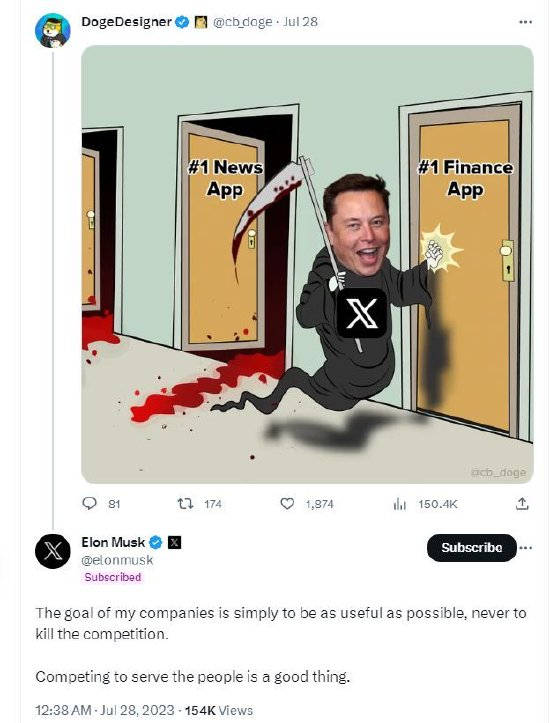Click the blue verified badge beside DogeDesigner
The width and height of the screenshot is (550, 723).
[183, 22]
